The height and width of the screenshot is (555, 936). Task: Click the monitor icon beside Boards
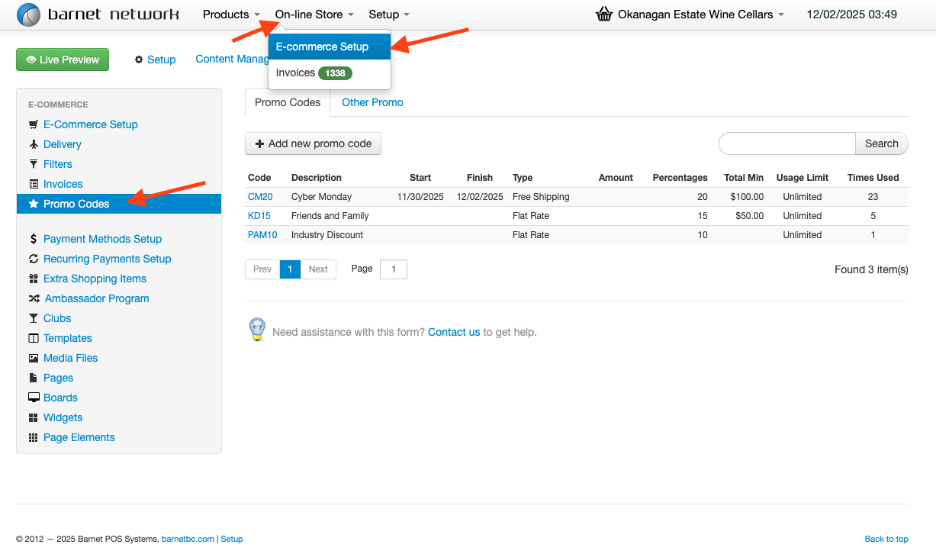pos(33,397)
